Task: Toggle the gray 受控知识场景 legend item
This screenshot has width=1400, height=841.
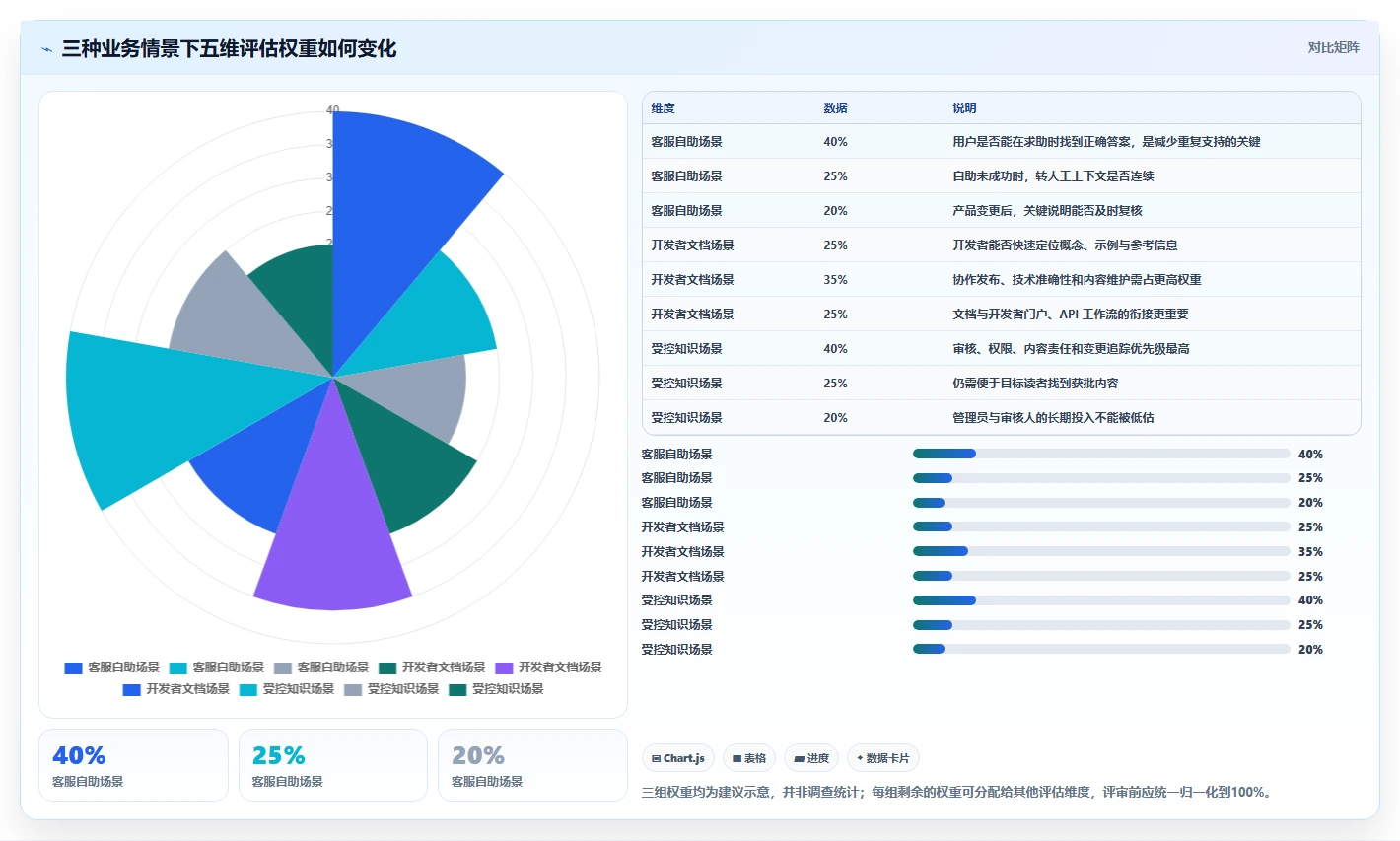Action: [391, 689]
